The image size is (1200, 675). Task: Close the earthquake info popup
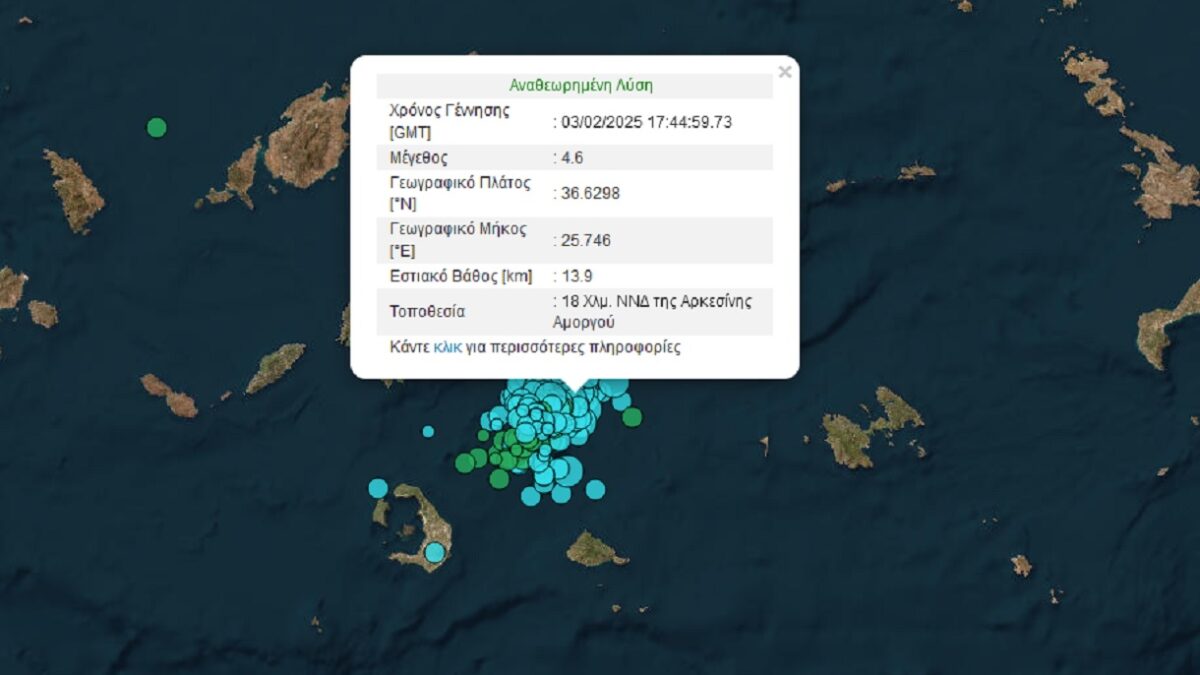point(785,72)
